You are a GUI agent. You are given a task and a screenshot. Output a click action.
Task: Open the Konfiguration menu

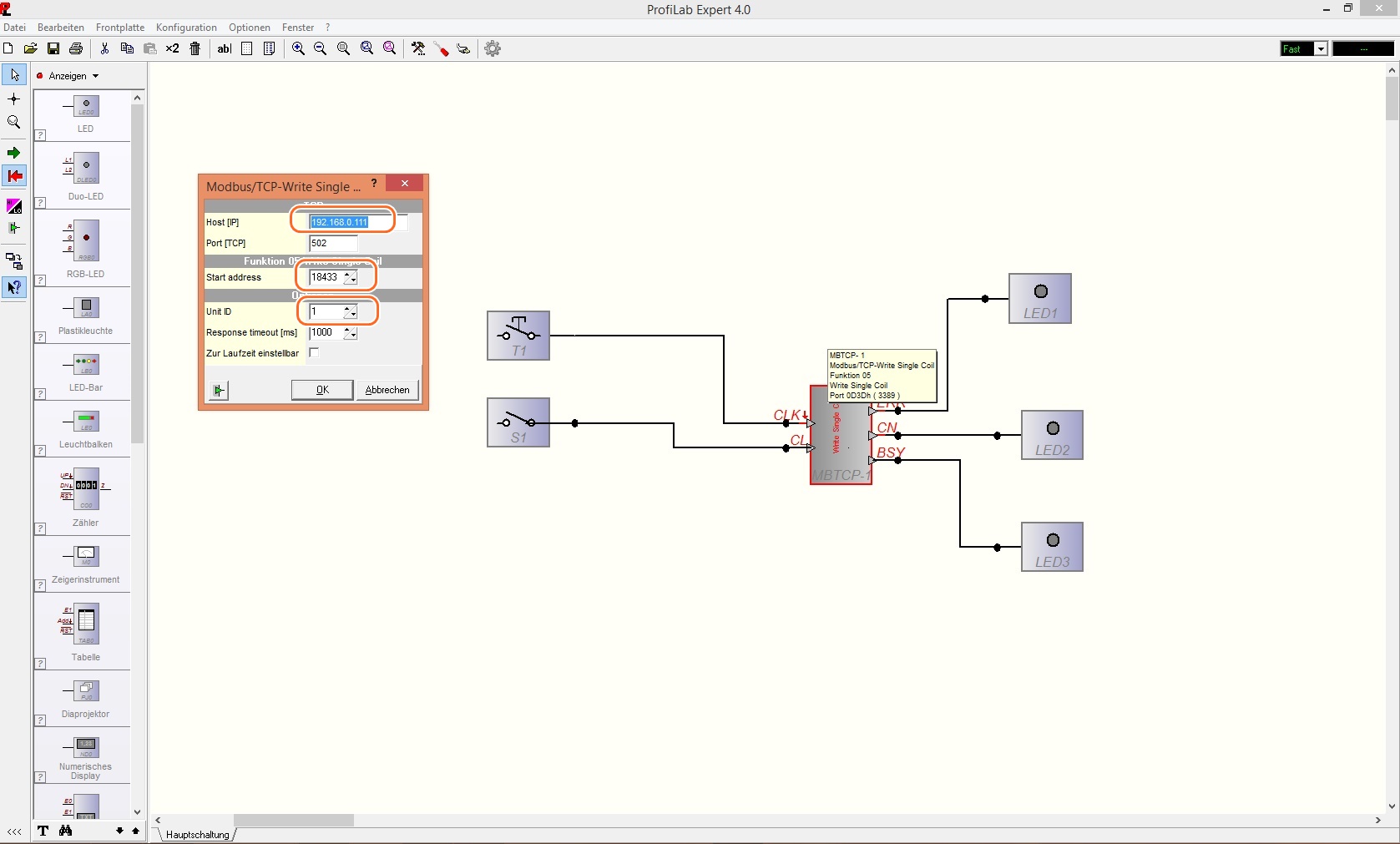(186, 28)
